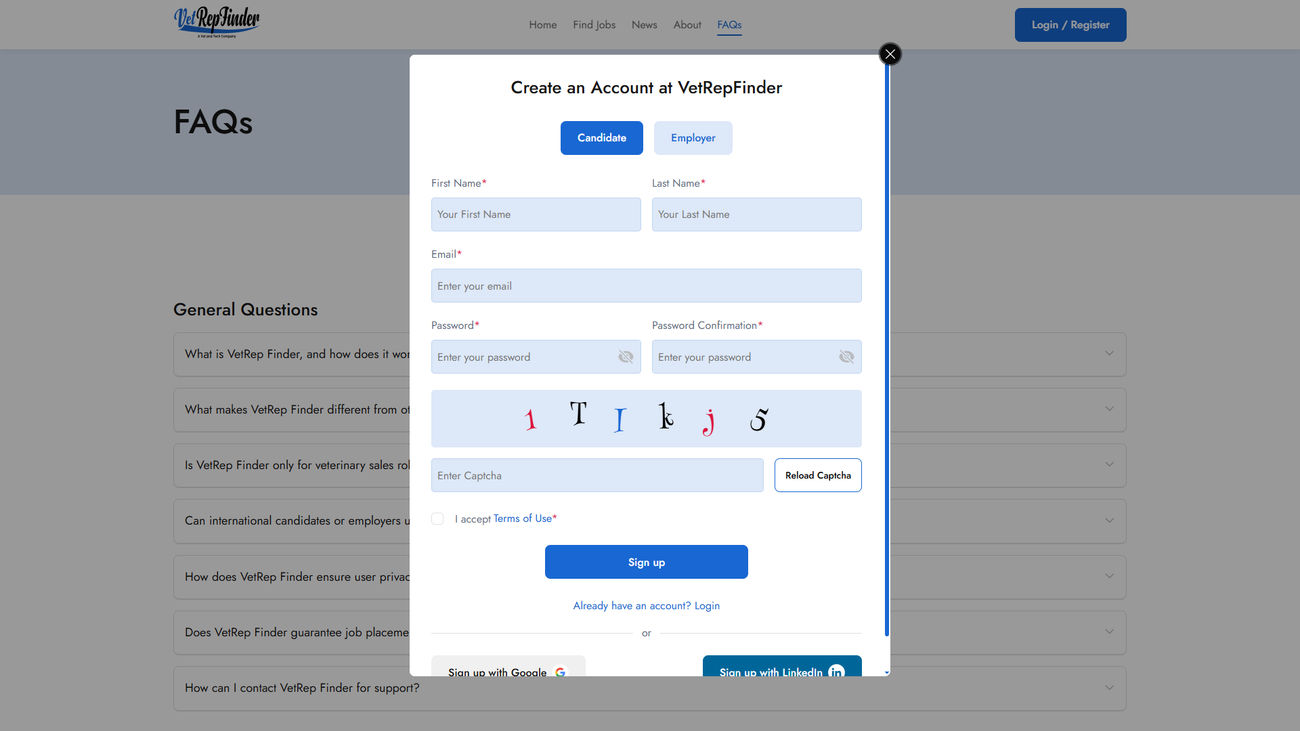Image resolution: width=1300 pixels, height=731 pixels.
Task: Open Find Jobs in the navigation bar
Action: (594, 25)
